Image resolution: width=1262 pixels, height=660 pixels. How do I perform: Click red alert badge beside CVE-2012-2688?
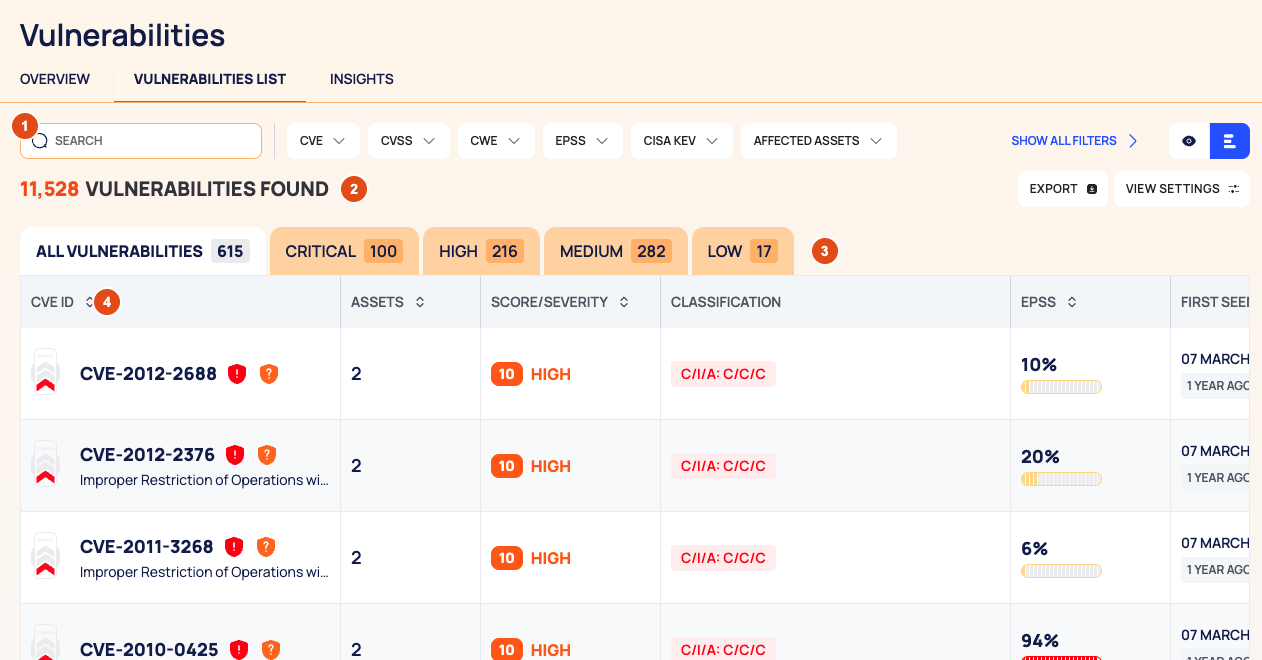pyautogui.click(x=237, y=374)
